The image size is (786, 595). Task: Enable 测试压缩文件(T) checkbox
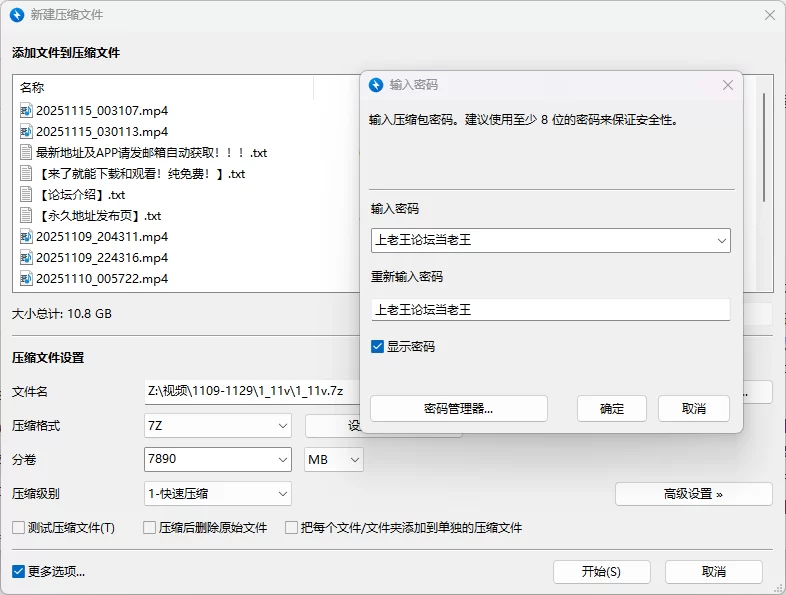(18, 527)
